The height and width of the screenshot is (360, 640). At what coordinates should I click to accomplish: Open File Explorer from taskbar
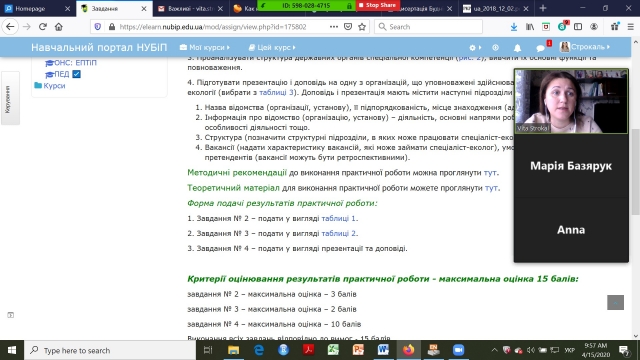pyautogui.click(x=233, y=350)
